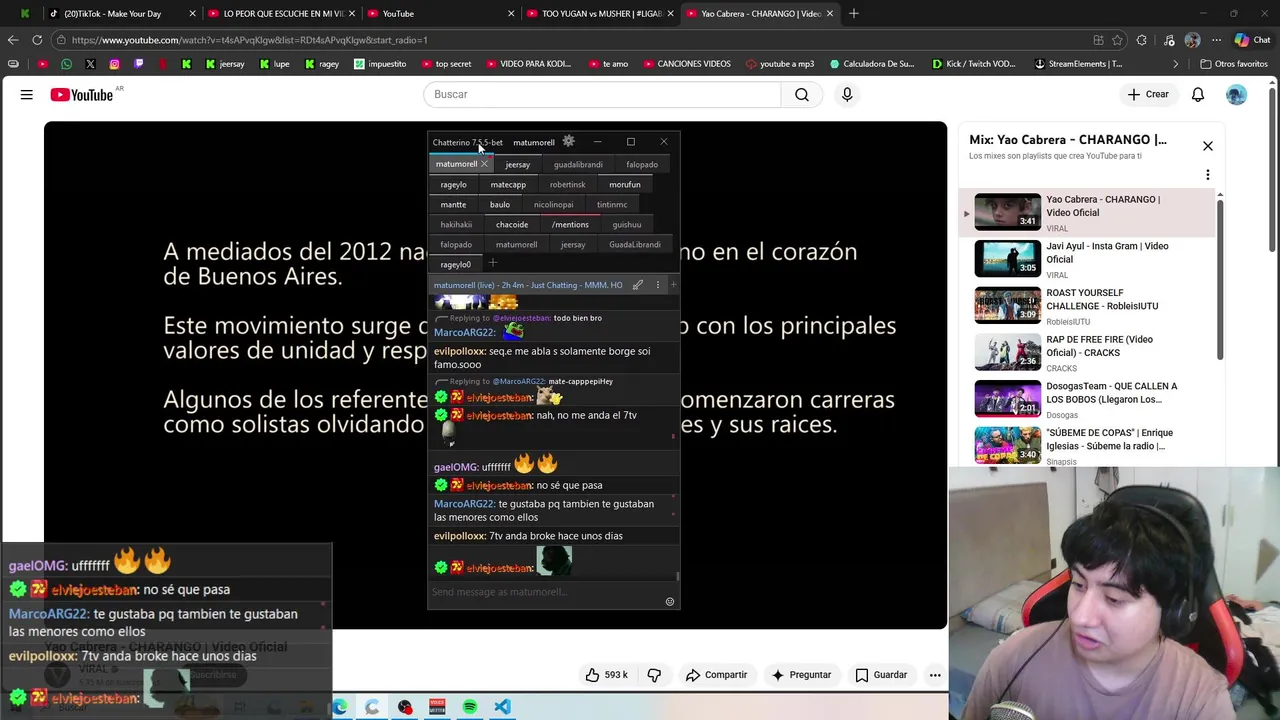The width and height of the screenshot is (1280, 720).
Task: Add a new Chatterino tab with the plus
Action: pyautogui.click(x=492, y=263)
